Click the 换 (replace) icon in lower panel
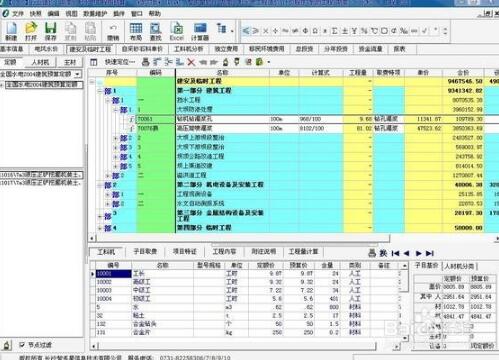This screenshot has width=499, height=360. (x=383, y=253)
